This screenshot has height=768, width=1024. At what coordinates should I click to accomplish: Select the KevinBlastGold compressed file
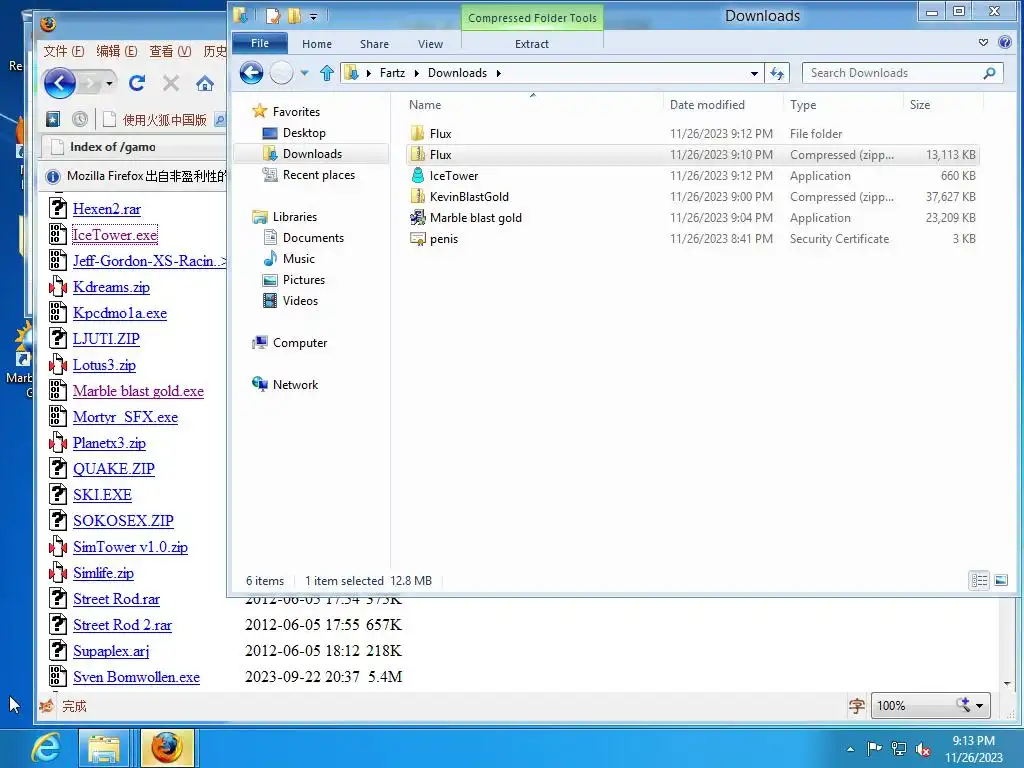(x=692, y=197)
